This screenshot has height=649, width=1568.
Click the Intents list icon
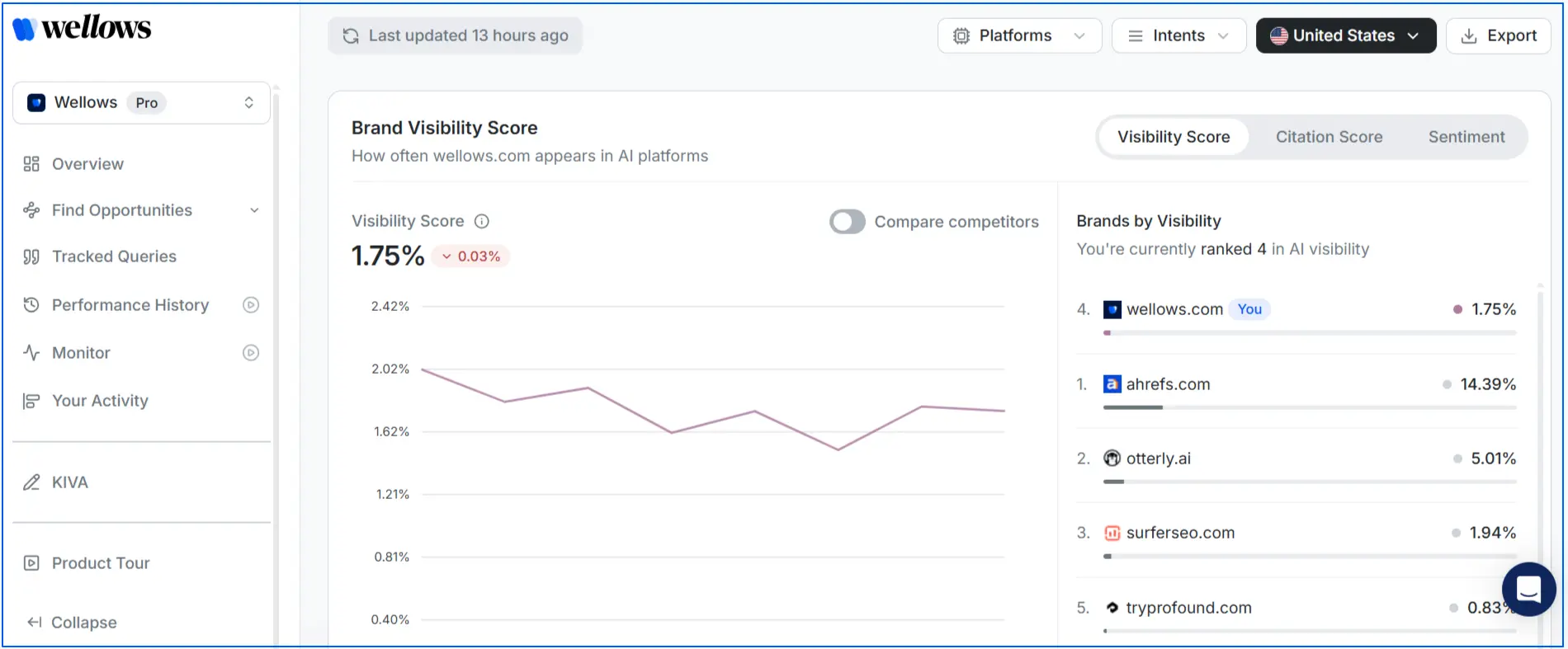[1136, 35]
